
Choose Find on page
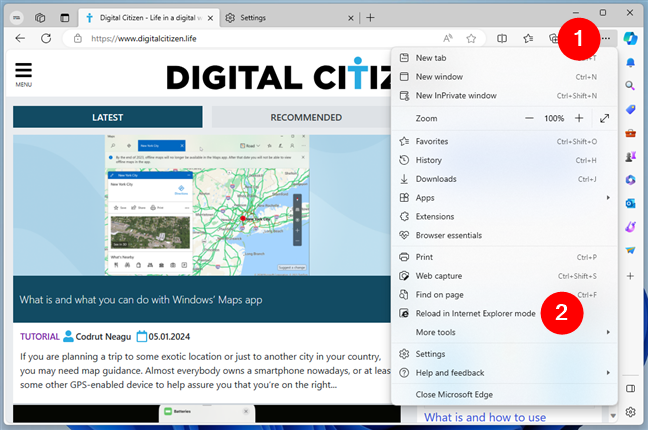[x=504, y=294]
